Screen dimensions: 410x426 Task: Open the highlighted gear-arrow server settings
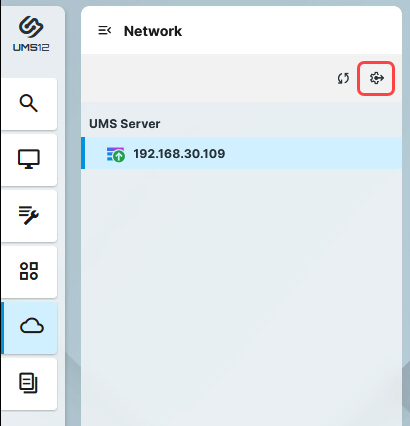pos(376,78)
